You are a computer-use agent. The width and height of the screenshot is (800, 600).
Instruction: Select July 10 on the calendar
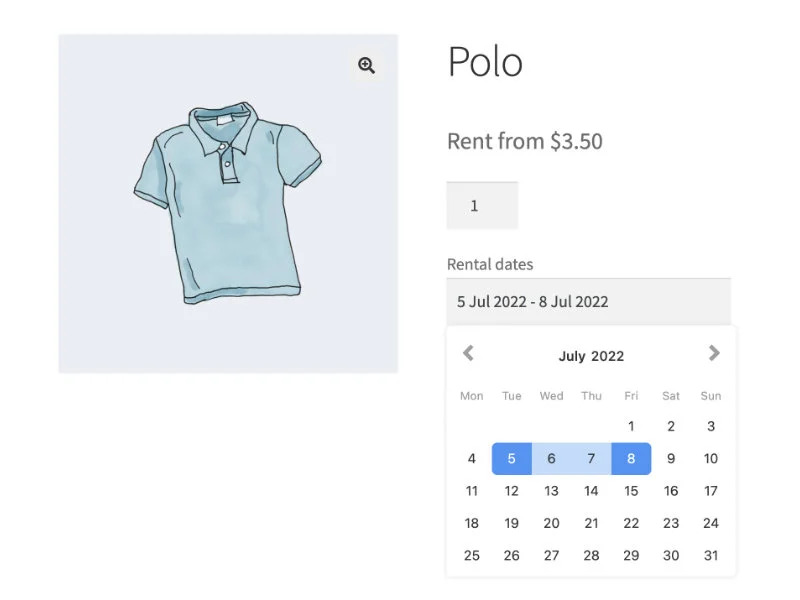711,459
